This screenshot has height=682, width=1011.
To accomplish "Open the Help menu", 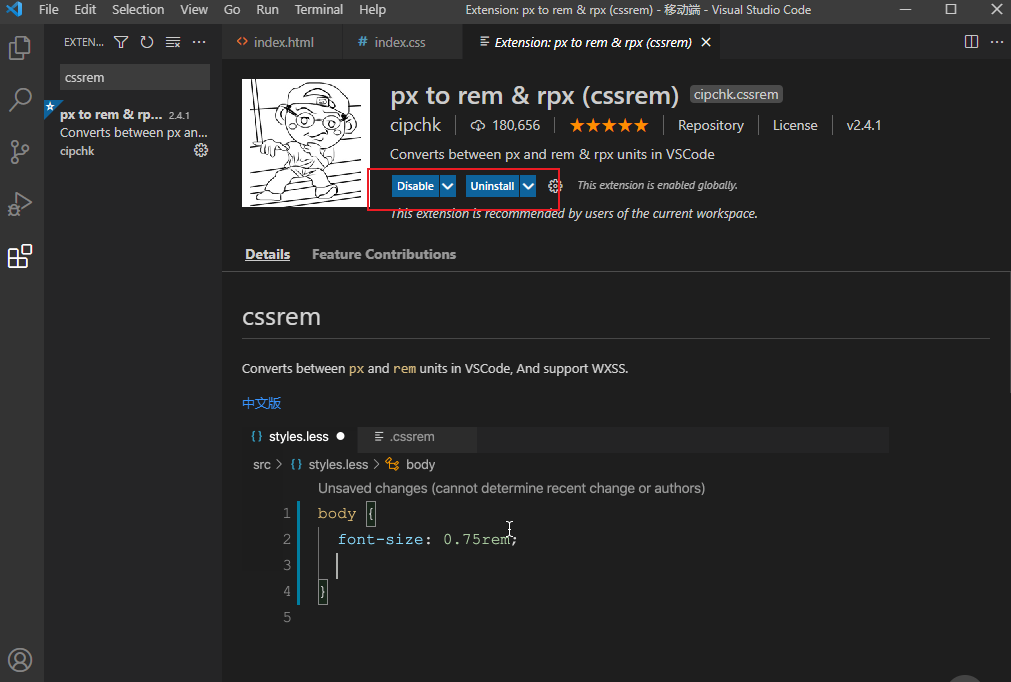I will pos(373,10).
